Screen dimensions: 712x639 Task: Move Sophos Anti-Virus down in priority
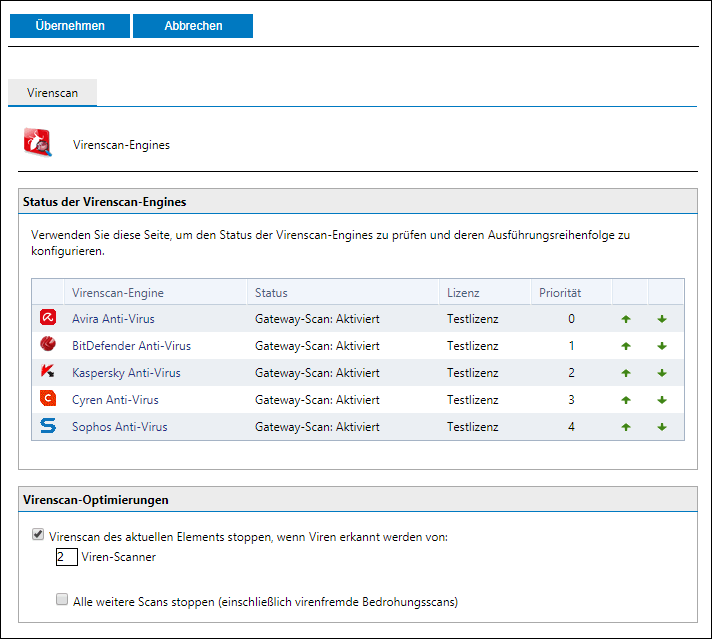point(662,427)
